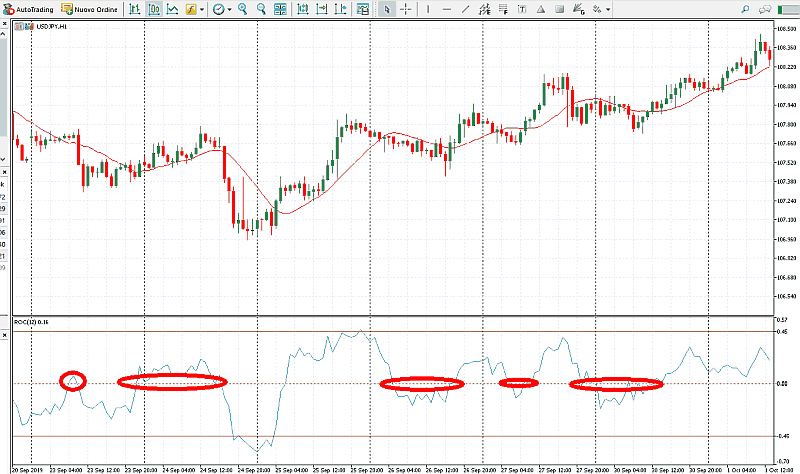Image resolution: width=800 pixels, height=474 pixels.
Task: Tile the chart windows
Action: [x=282, y=9]
